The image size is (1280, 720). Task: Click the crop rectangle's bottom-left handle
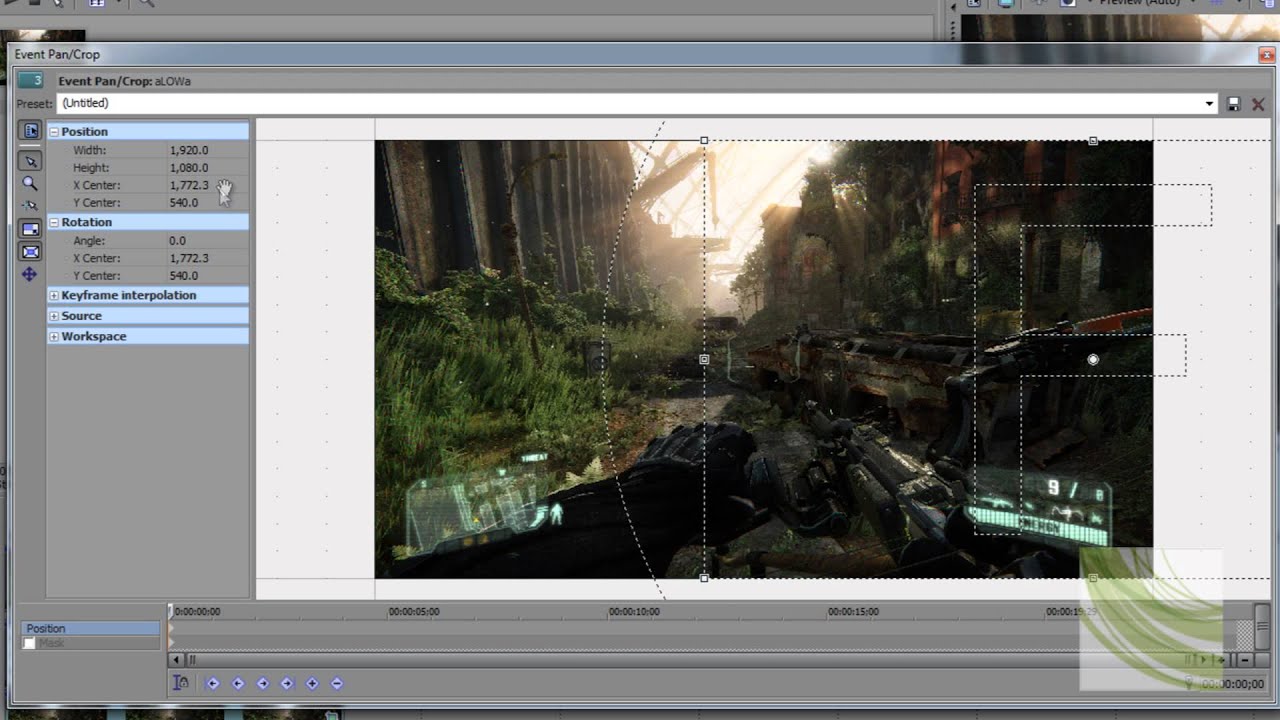tap(704, 578)
